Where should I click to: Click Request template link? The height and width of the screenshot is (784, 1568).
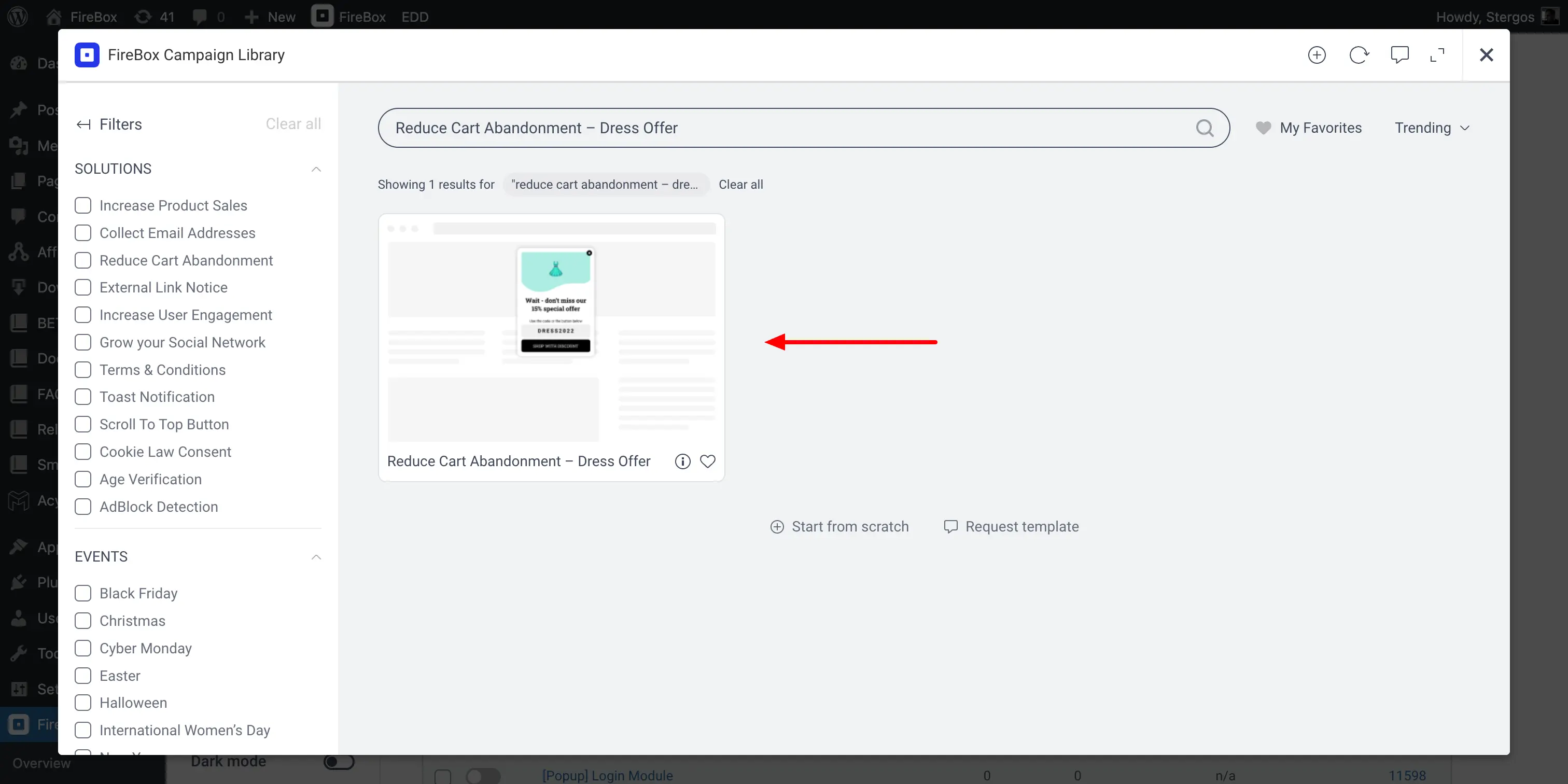pyautogui.click(x=1011, y=526)
